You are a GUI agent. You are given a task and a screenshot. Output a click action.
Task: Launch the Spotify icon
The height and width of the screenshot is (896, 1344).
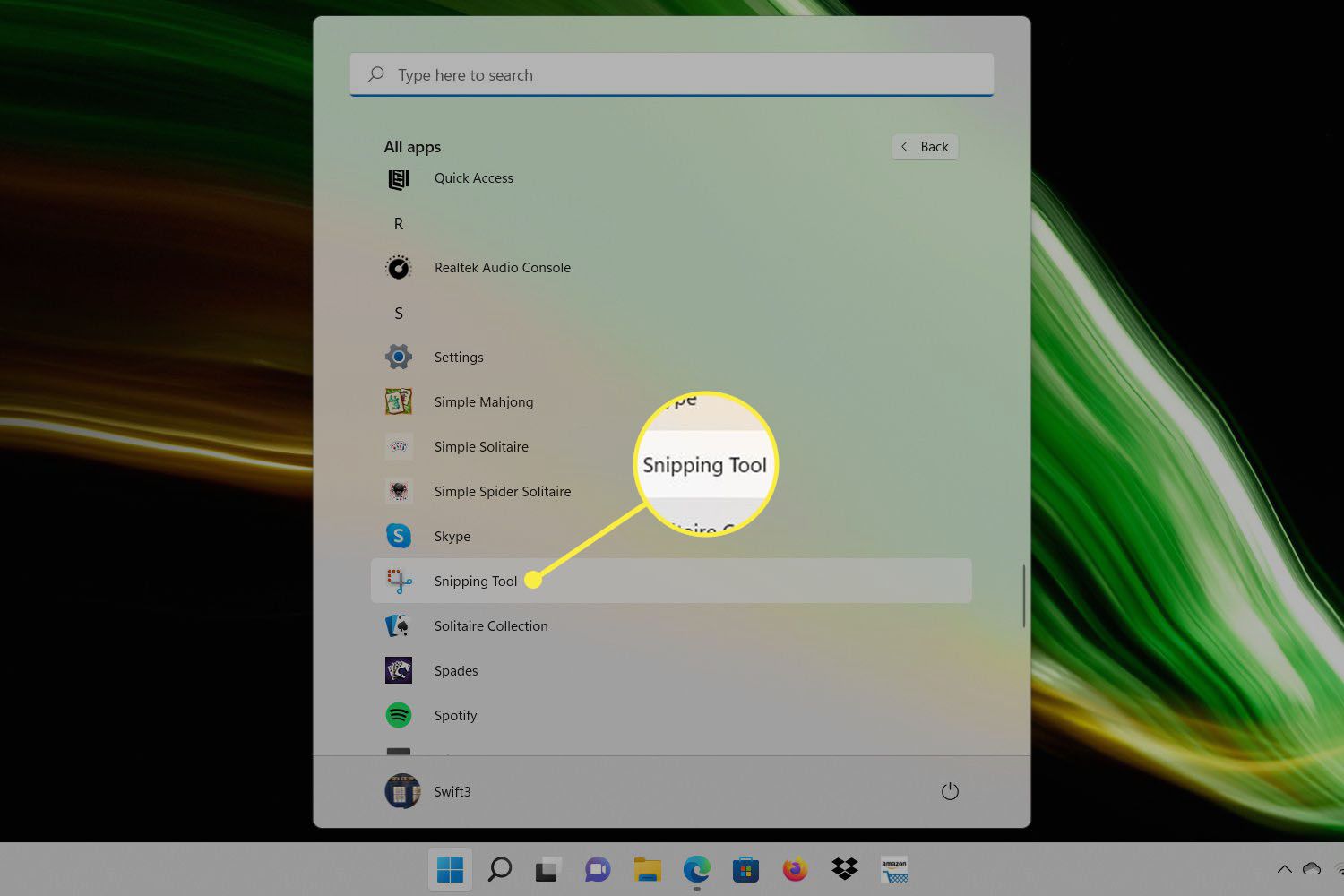pyautogui.click(x=399, y=715)
